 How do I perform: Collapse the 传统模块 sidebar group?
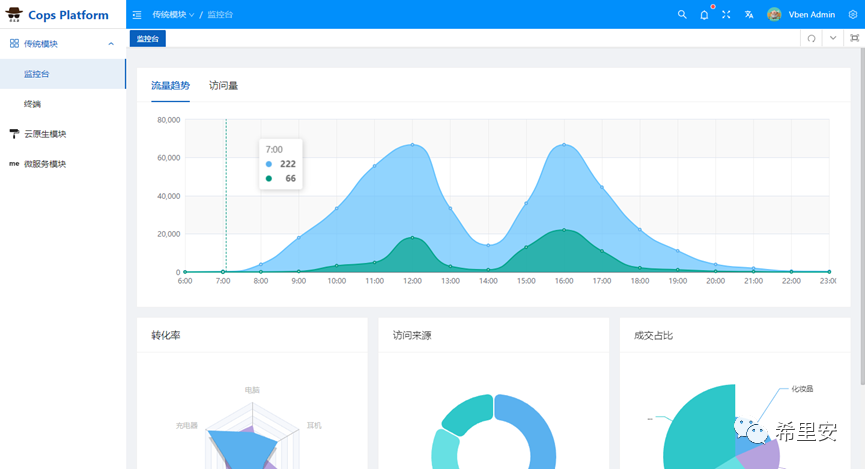63,44
